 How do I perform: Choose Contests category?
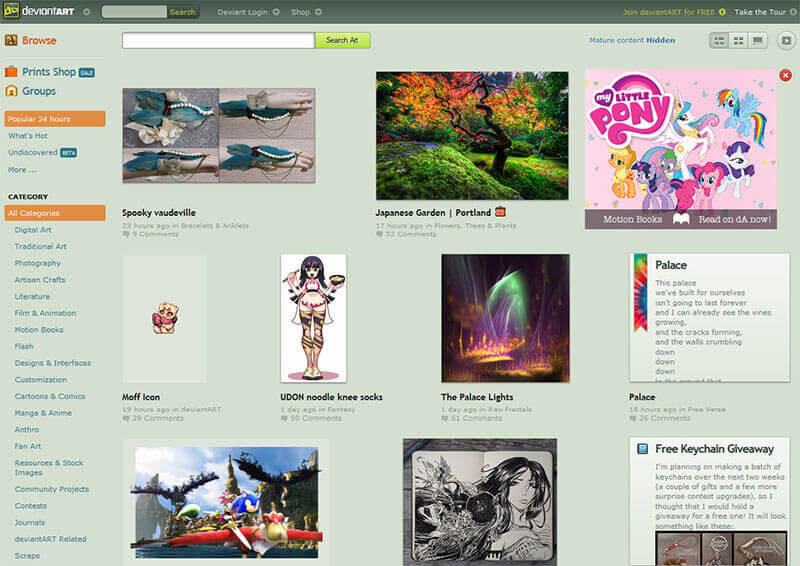click(x=31, y=506)
